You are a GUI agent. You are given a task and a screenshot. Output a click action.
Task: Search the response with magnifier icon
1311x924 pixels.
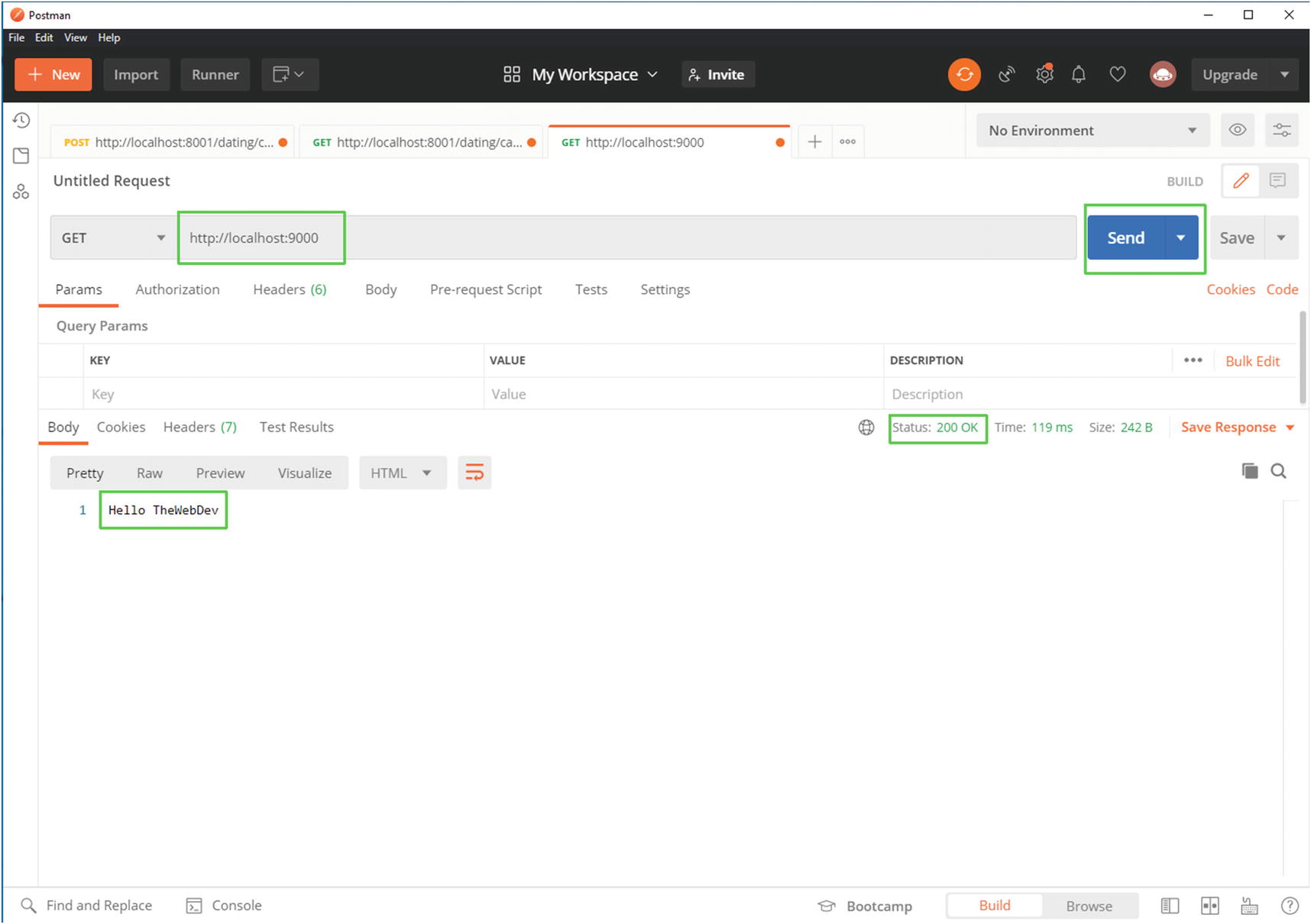pos(1279,471)
